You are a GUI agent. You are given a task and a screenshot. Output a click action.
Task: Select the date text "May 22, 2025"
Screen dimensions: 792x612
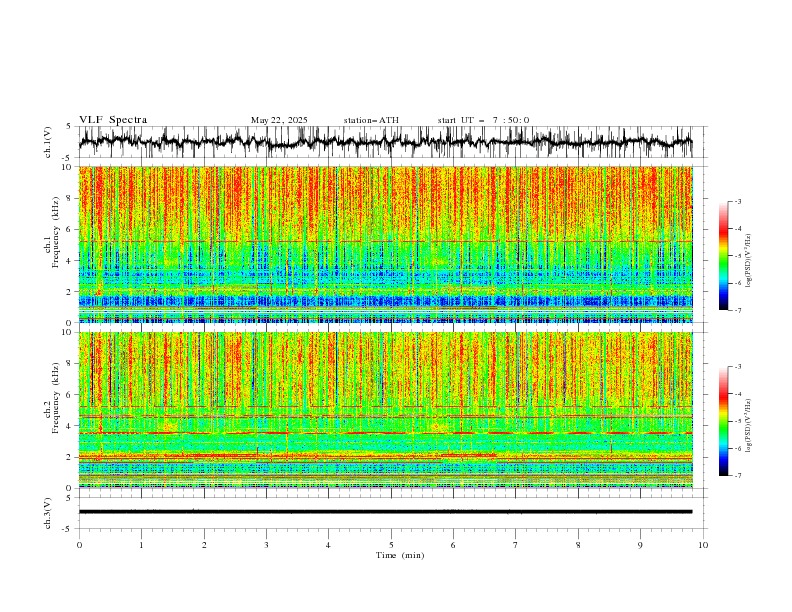279,120
